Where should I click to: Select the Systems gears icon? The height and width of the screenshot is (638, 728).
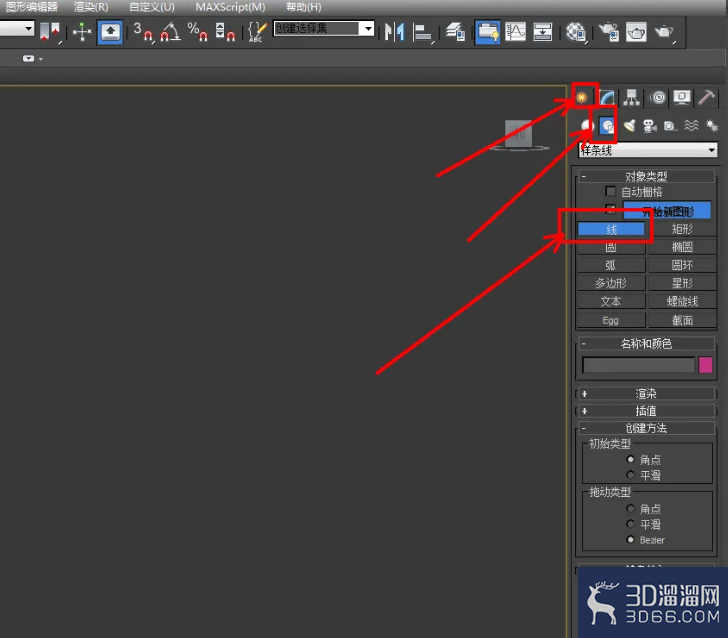pos(711,126)
